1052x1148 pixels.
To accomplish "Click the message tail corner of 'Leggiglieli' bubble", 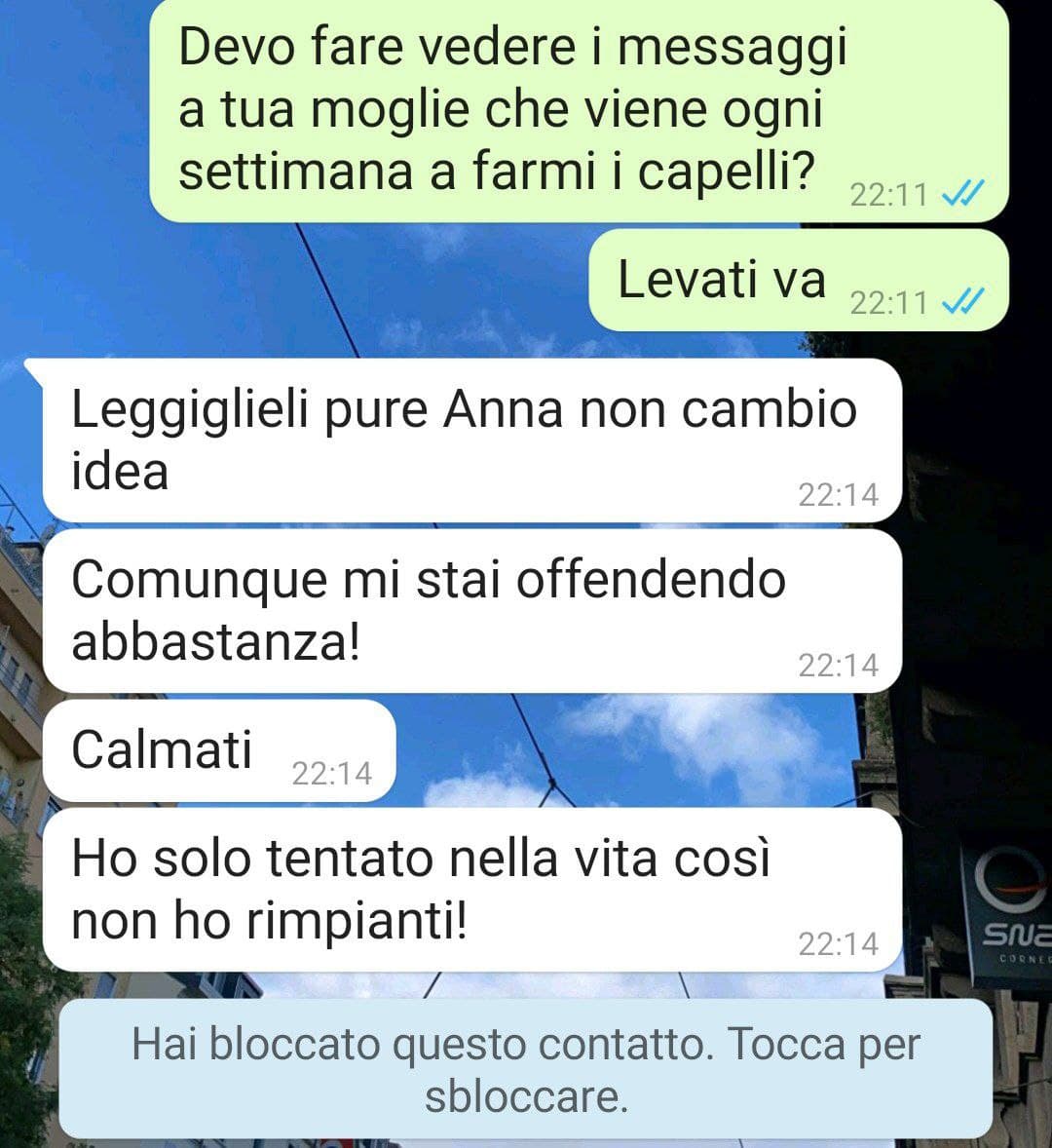I will pos(34,368).
